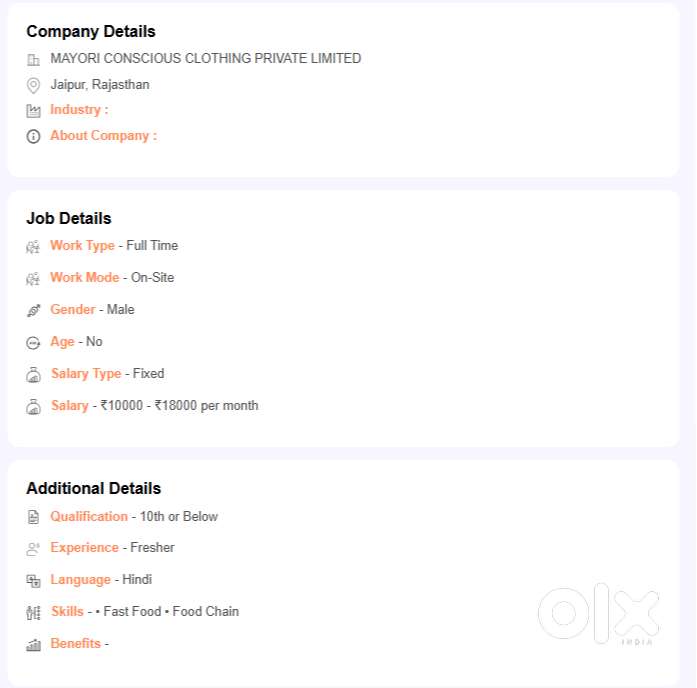
Task: Click the Qualification document icon
Action: click(33, 517)
